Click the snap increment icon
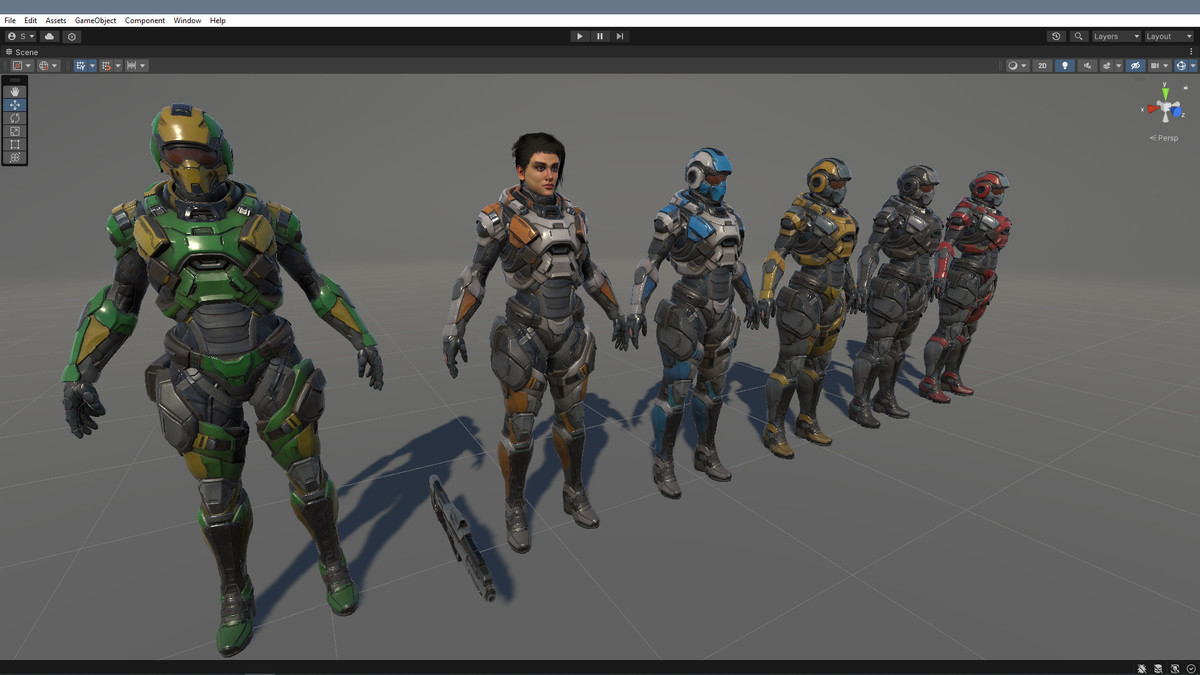 tap(131, 66)
